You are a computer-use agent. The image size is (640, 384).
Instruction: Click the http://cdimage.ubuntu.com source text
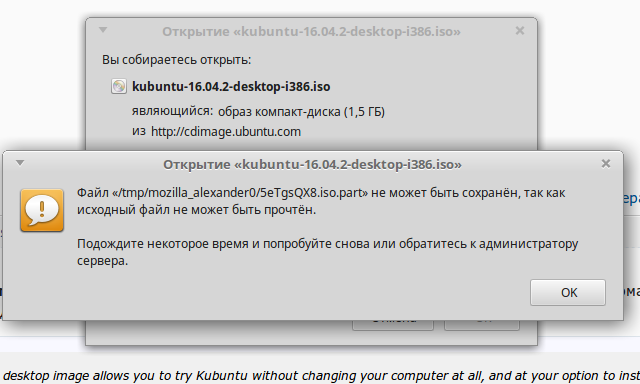(226, 132)
